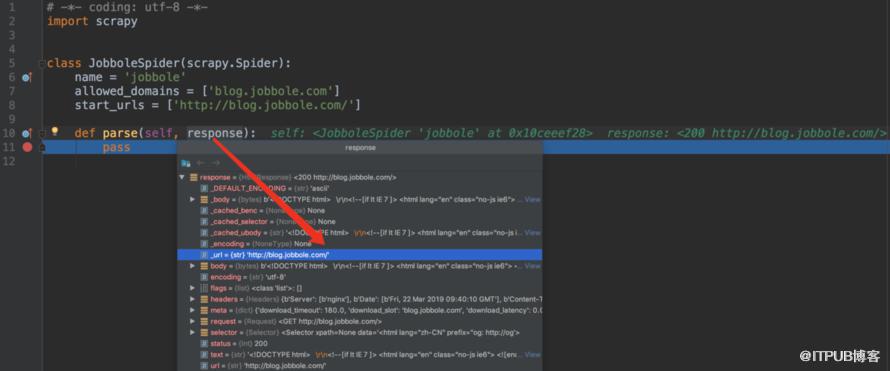890x371 pixels.
Task: Expand the meta dict variable
Action: [x=193, y=310]
